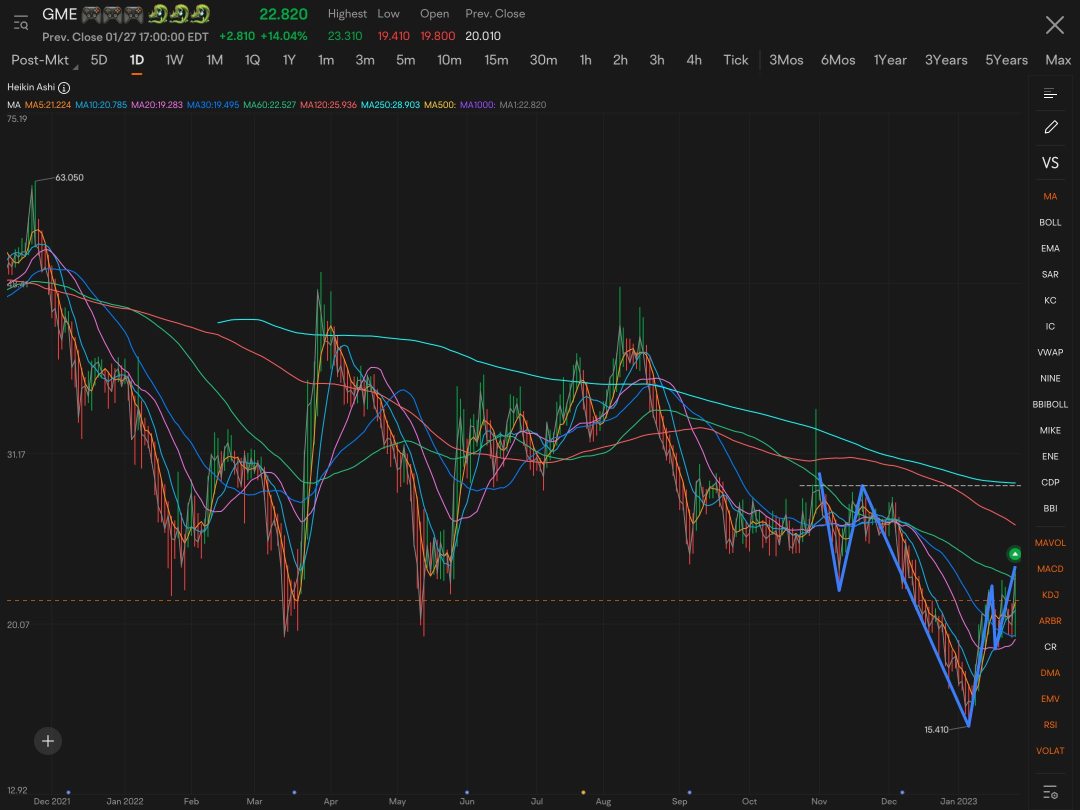Viewport: 1080px width, 810px height.
Task: Expand the Post-Mkt session dropdown
Action: tap(43, 60)
